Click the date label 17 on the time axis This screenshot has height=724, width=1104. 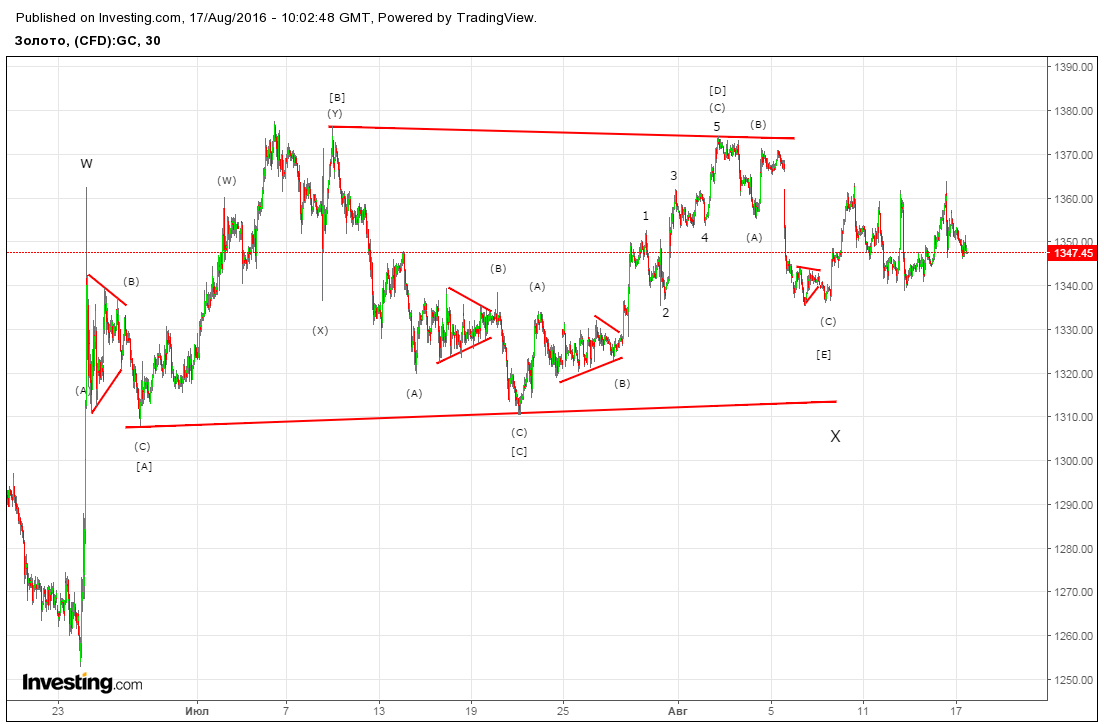point(955,711)
